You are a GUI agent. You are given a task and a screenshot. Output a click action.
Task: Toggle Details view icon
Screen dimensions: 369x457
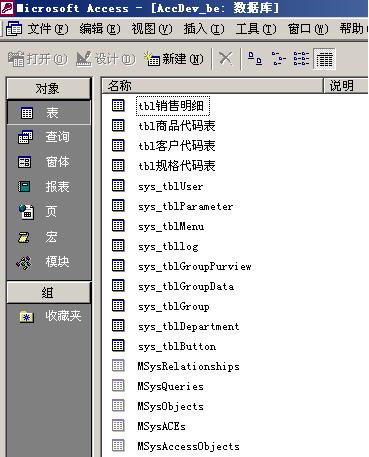click(x=324, y=59)
